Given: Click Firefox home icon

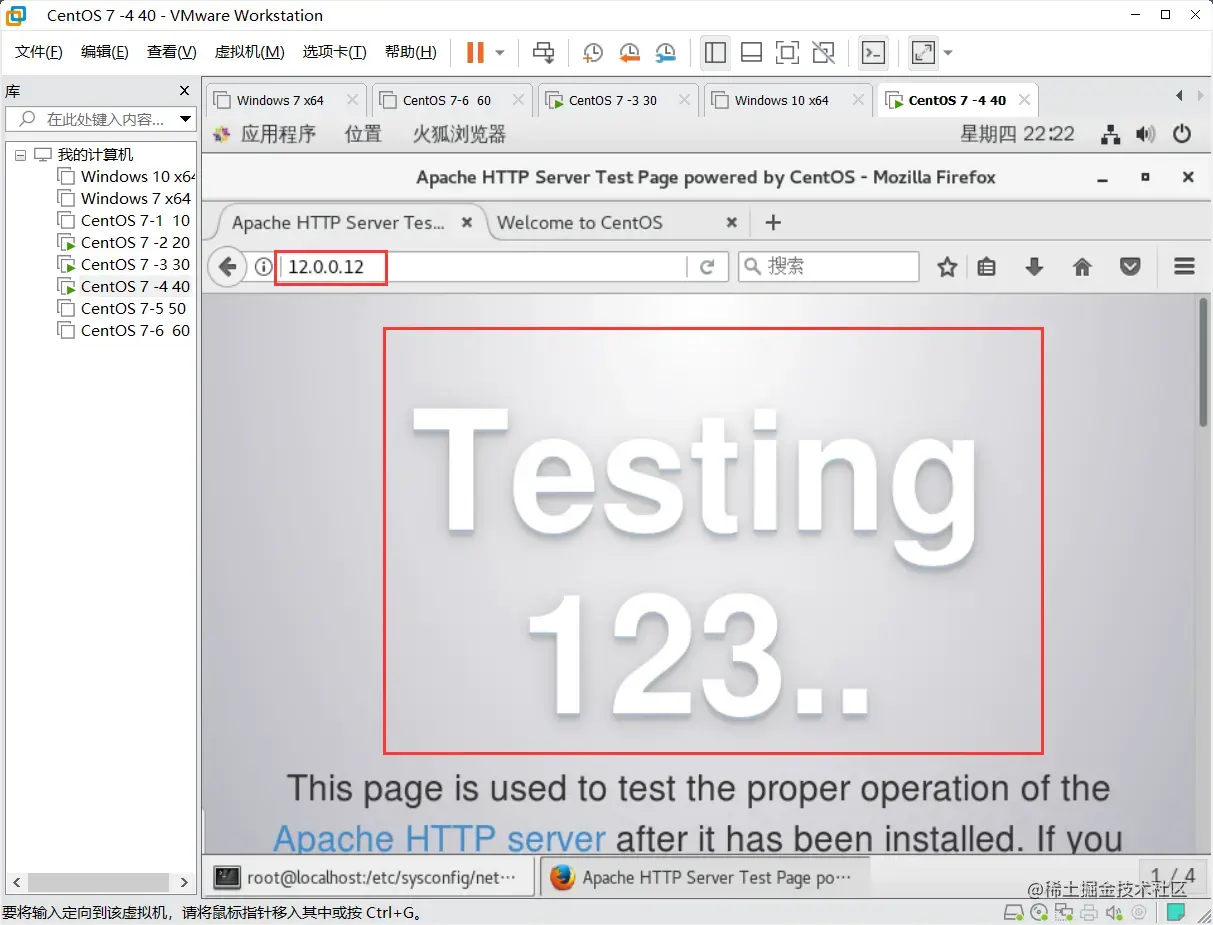Looking at the screenshot, I should point(1082,267).
